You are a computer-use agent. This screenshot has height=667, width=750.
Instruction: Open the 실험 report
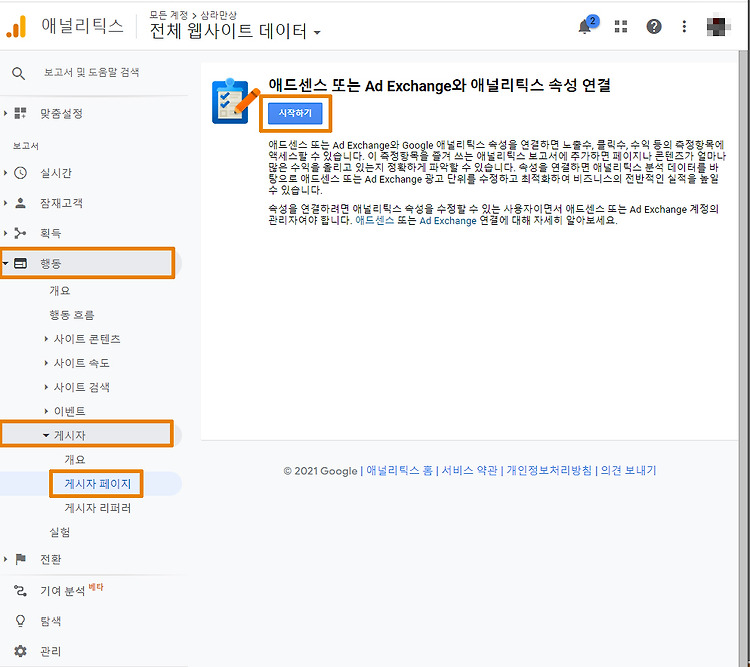(x=59, y=532)
